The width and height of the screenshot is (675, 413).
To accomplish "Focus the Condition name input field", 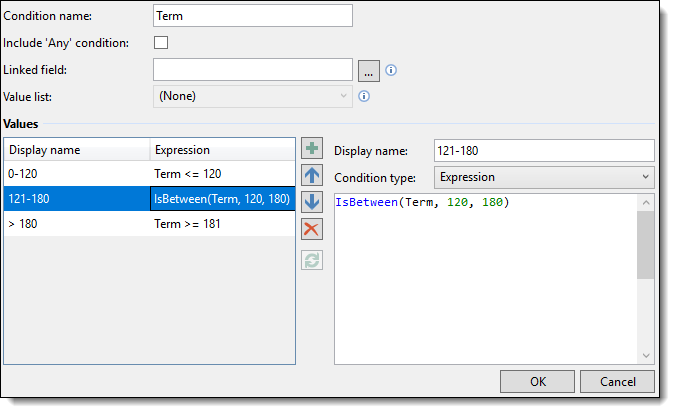I will point(253,16).
